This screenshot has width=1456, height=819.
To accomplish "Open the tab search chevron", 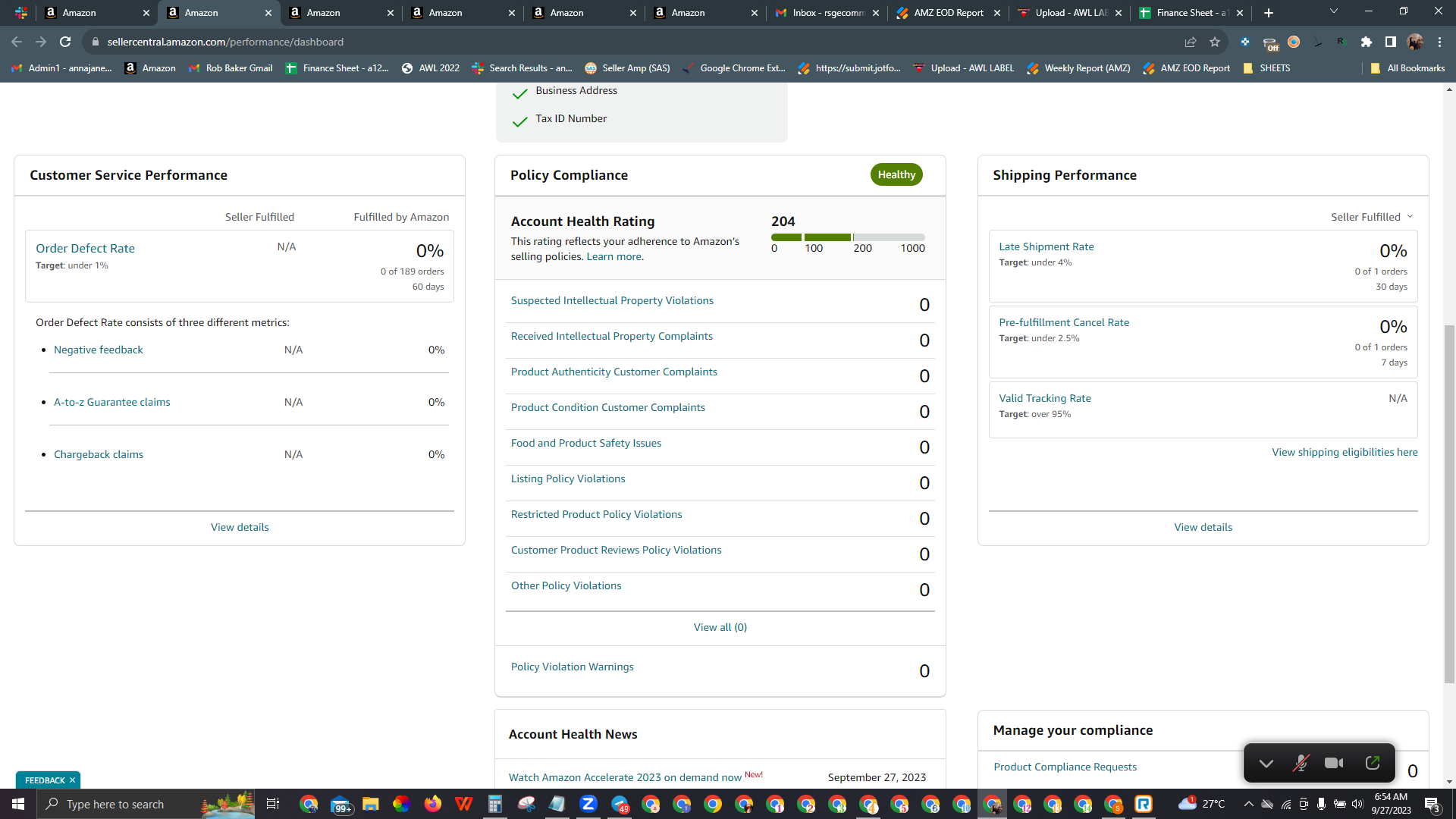I will point(1334,11).
